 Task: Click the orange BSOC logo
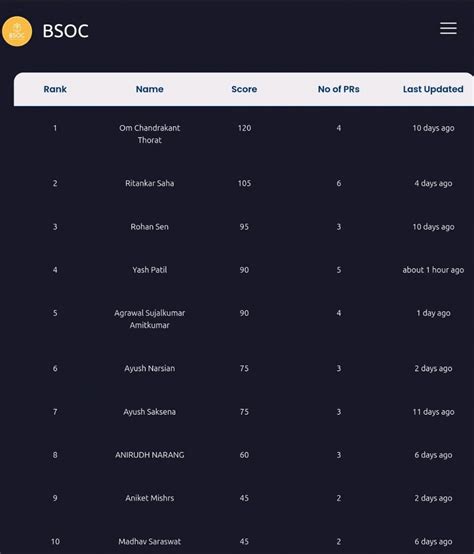(x=17, y=31)
